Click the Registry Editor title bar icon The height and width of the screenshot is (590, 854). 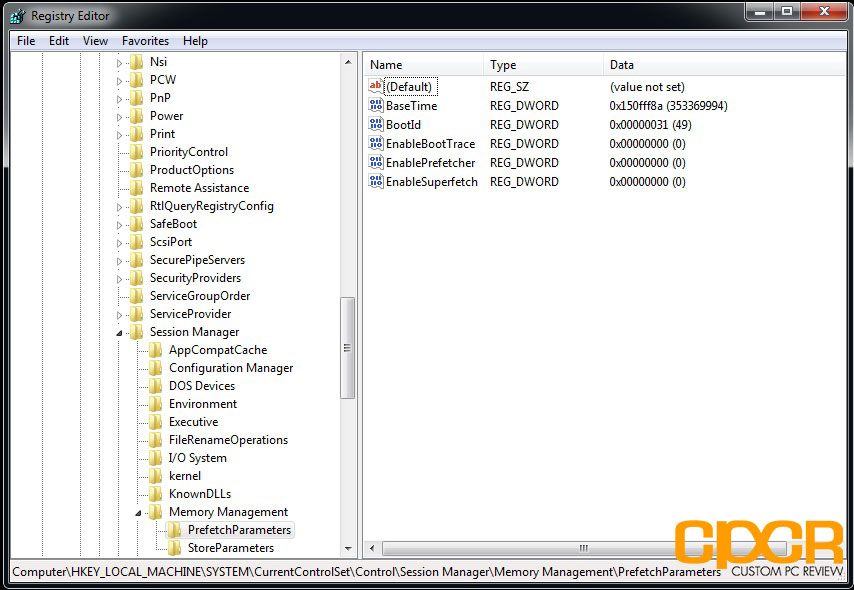(x=17, y=16)
